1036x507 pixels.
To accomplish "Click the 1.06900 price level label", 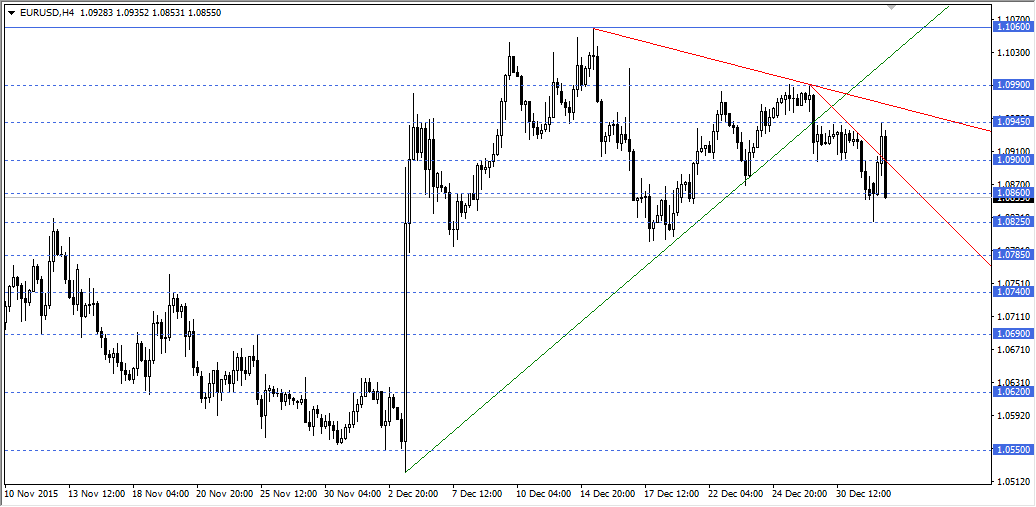I will coord(1012,334).
